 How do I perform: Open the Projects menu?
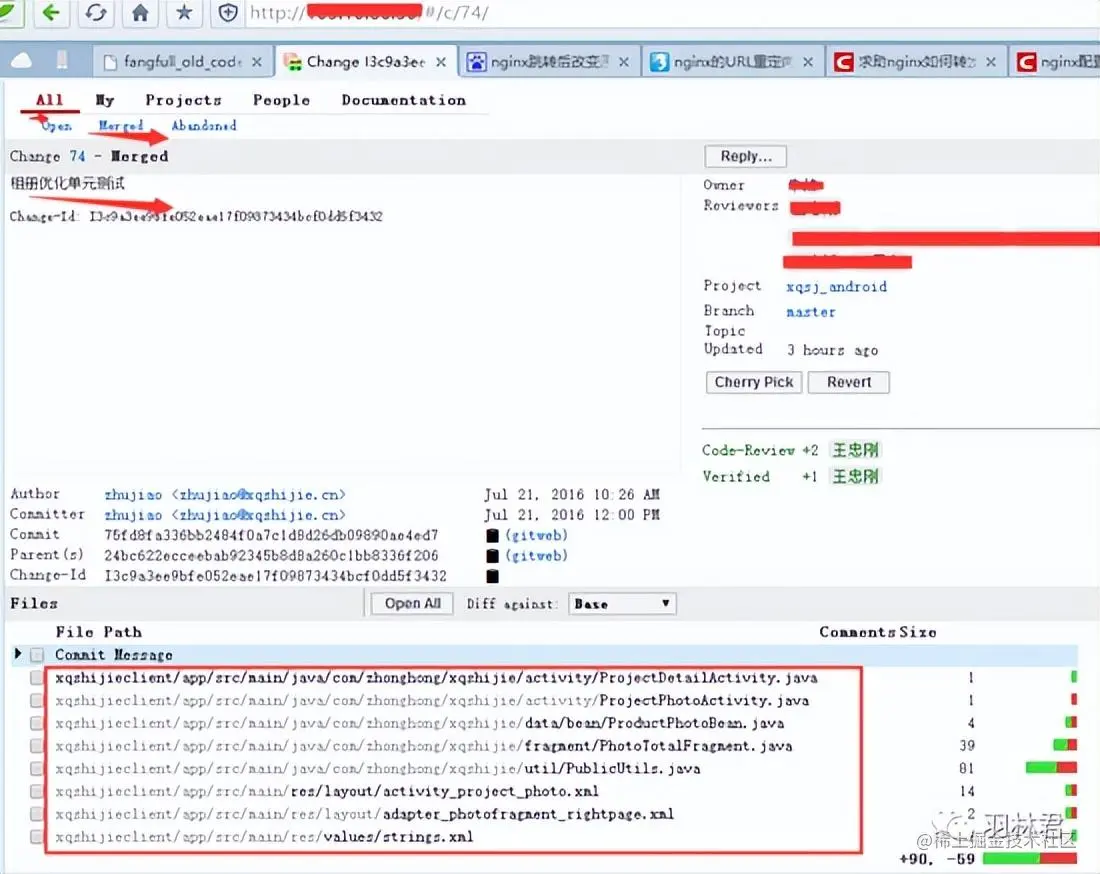click(183, 100)
